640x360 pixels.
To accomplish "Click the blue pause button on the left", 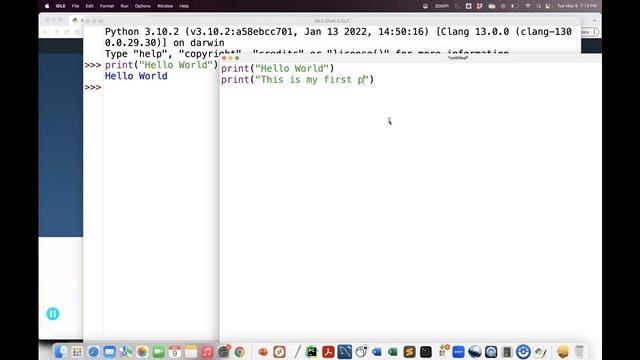I will (53, 313).
